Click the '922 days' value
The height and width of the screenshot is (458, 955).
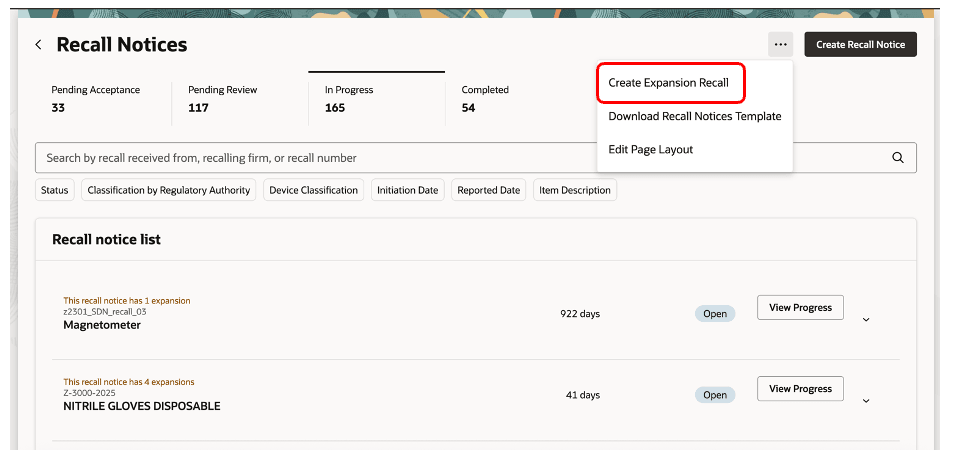click(x=580, y=314)
